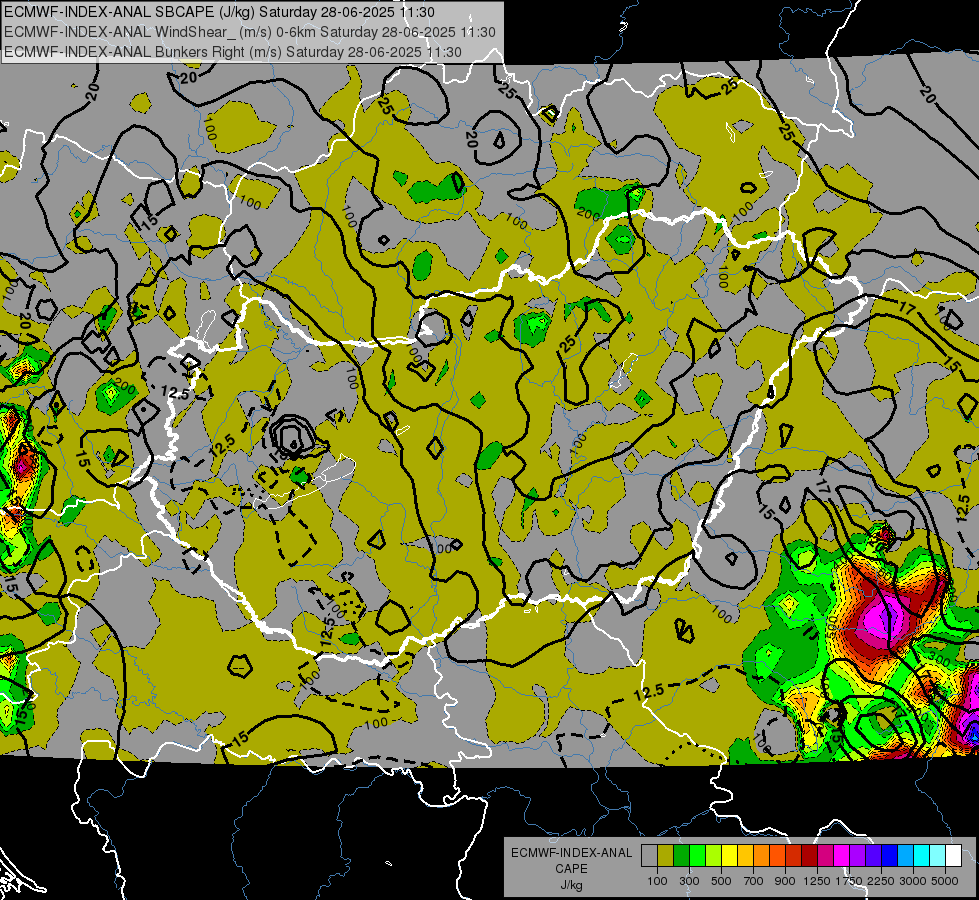Click the legend unit J/kg
This screenshot has height=900, width=979.
coord(571,885)
